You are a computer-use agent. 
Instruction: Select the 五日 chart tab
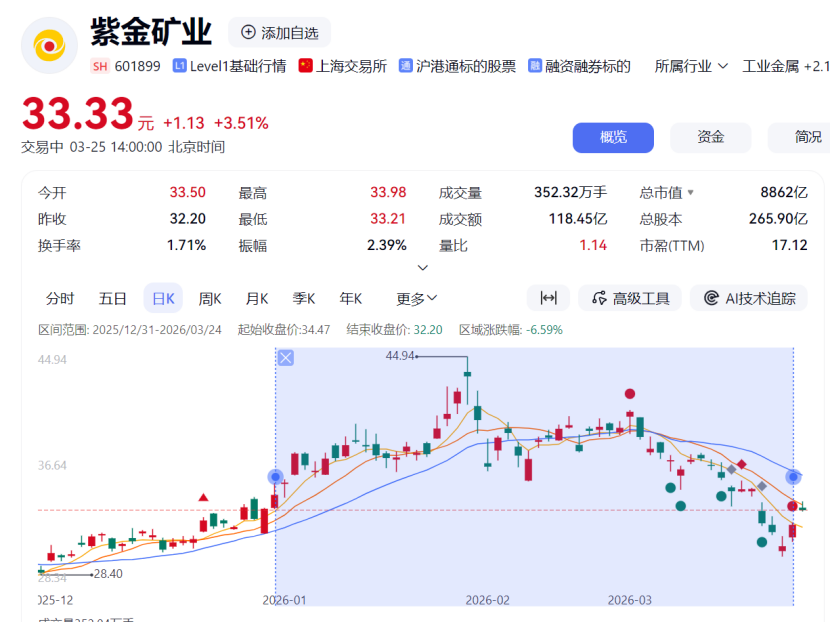[112, 299]
